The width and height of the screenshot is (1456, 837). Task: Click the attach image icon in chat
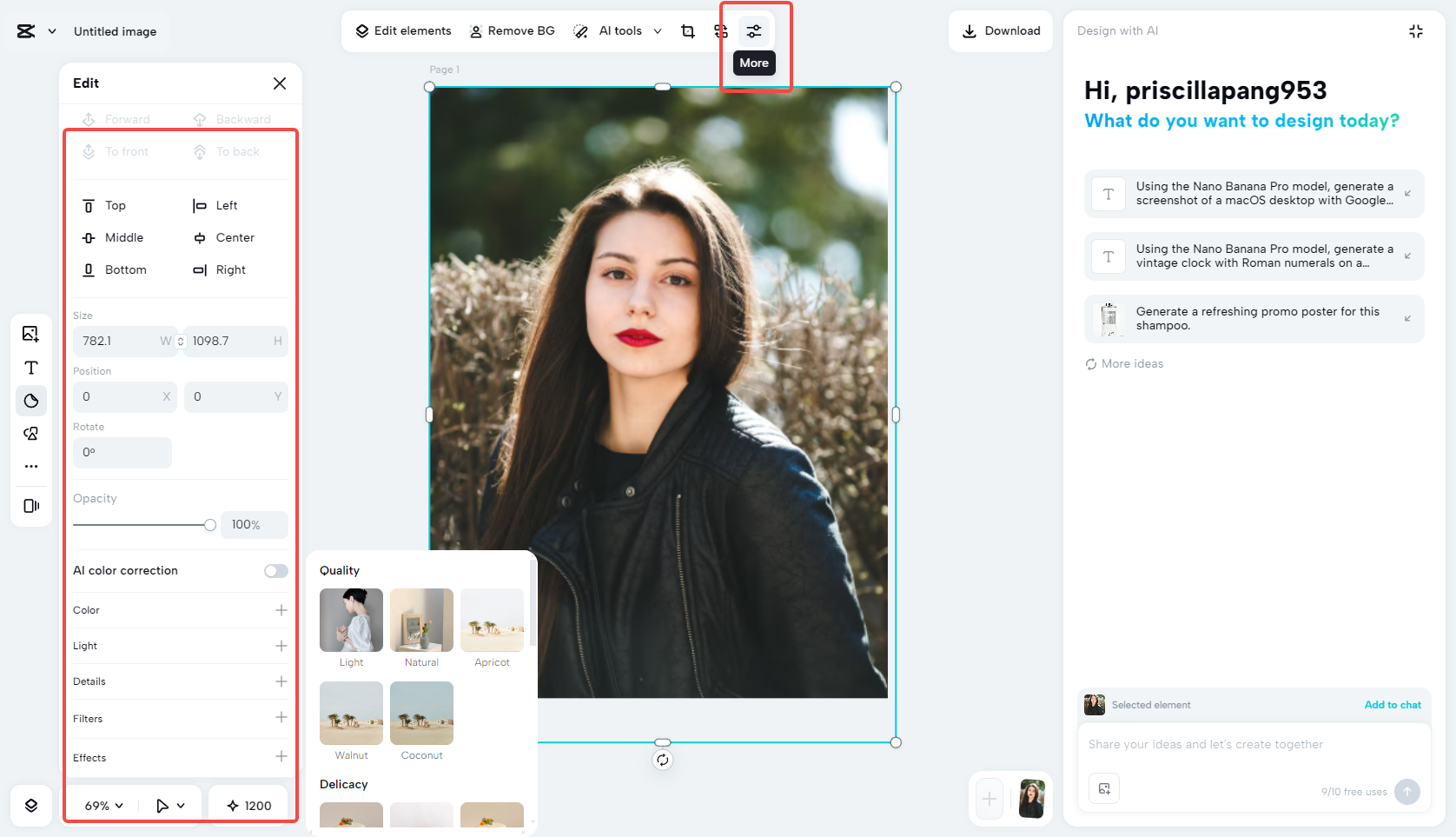click(x=1104, y=789)
